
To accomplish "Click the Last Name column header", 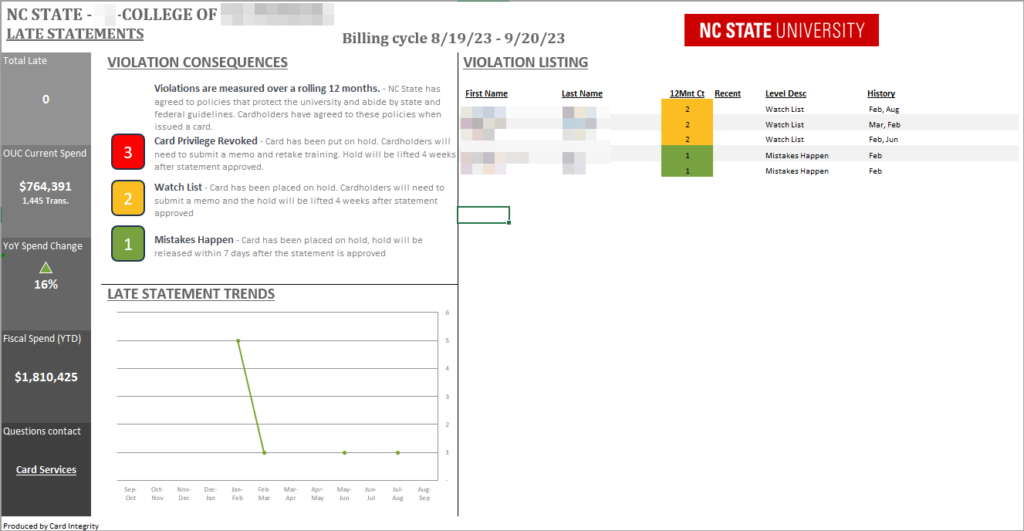I will [582, 93].
